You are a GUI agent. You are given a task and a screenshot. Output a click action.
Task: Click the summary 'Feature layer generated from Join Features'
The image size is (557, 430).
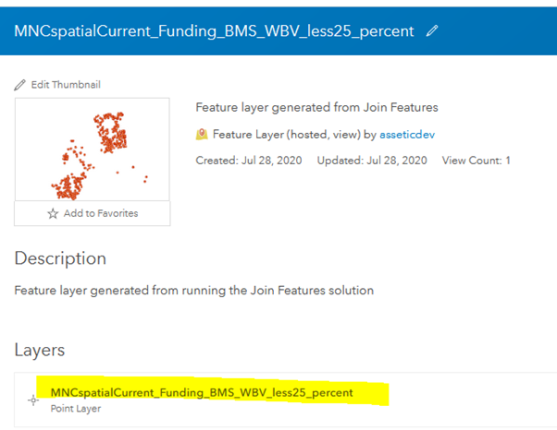pos(317,107)
